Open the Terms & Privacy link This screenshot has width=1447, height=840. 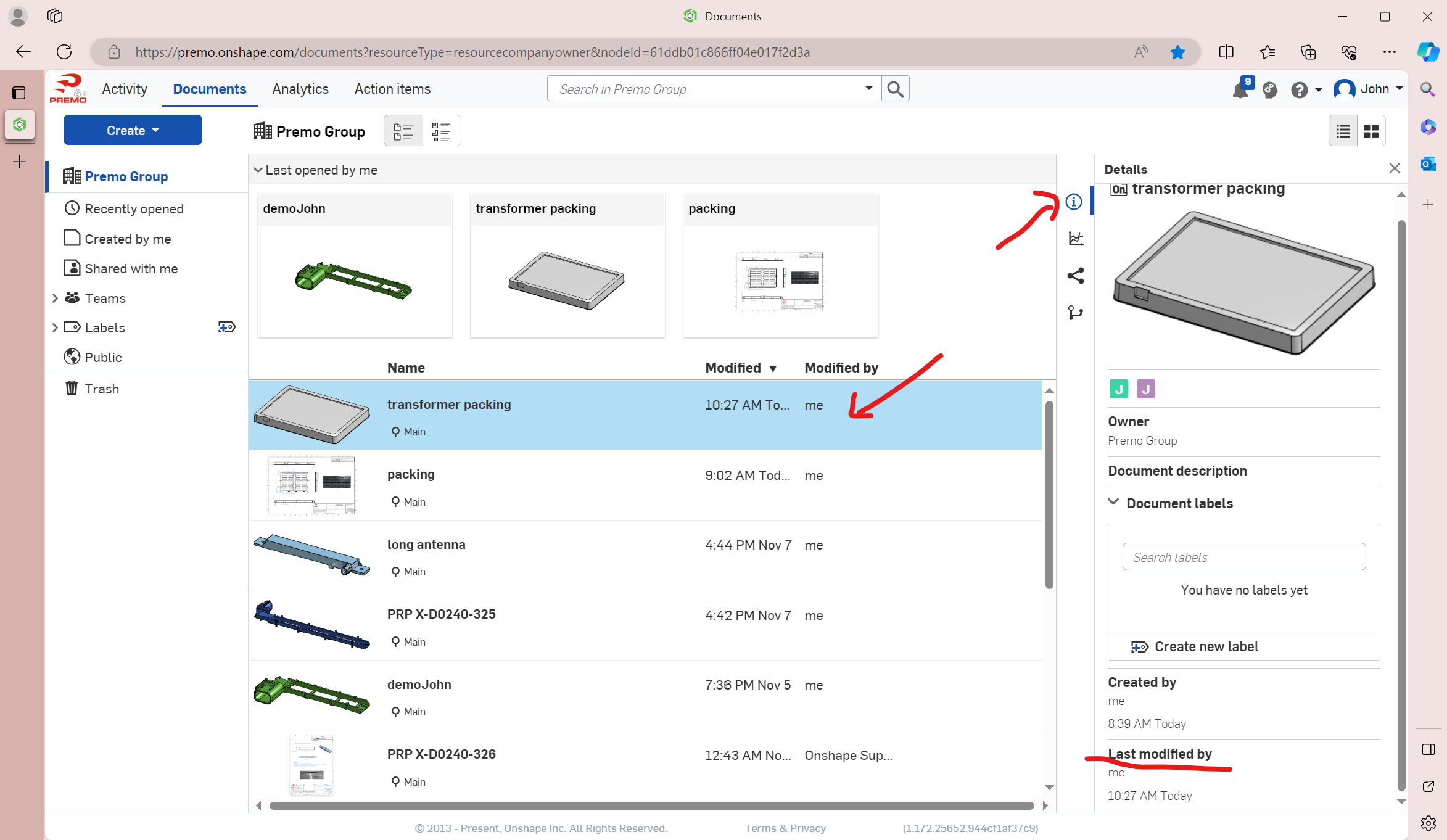785,828
